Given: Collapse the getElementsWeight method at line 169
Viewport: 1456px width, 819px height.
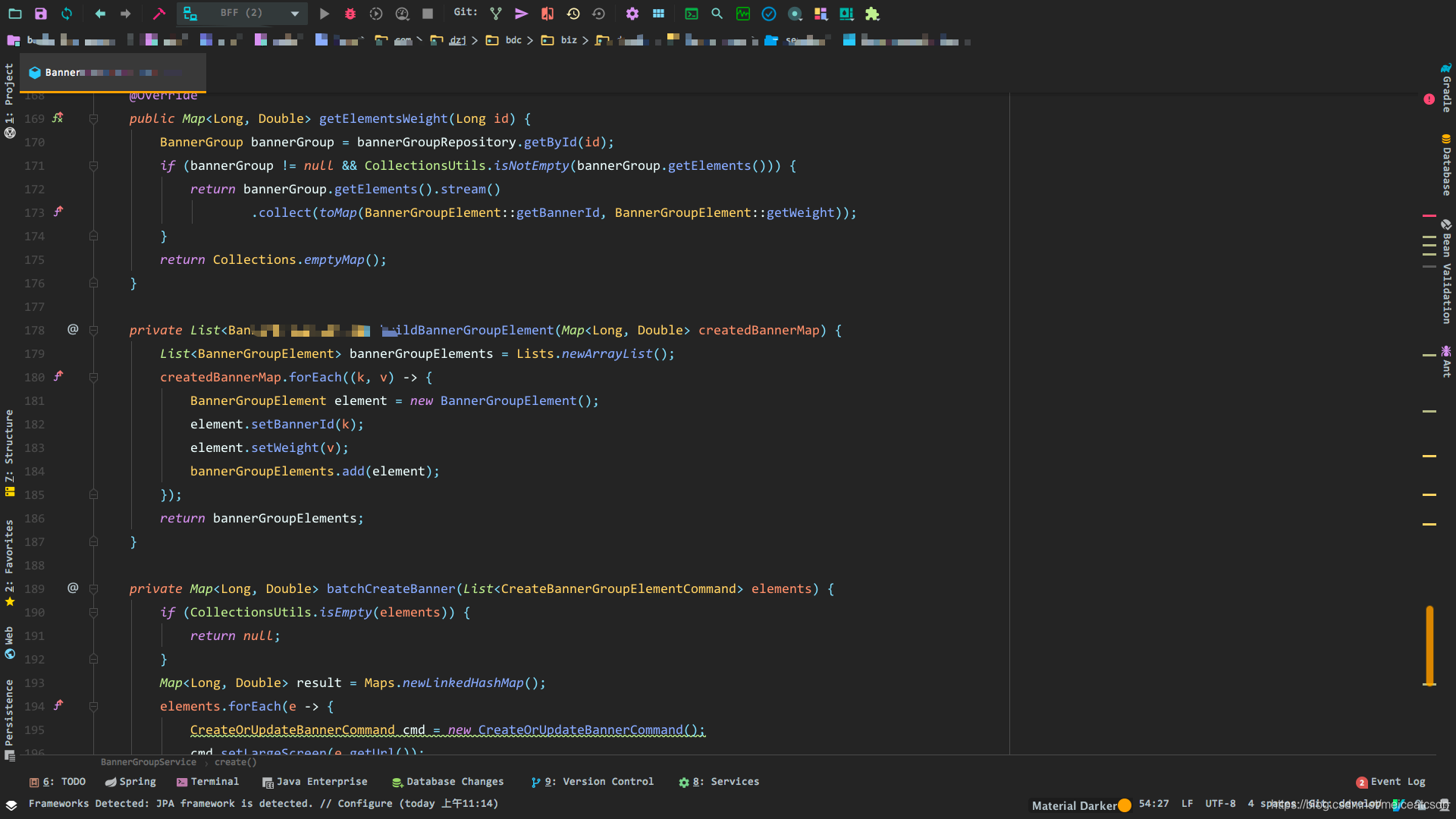Looking at the screenshot, I should click(x=93, y=119).
